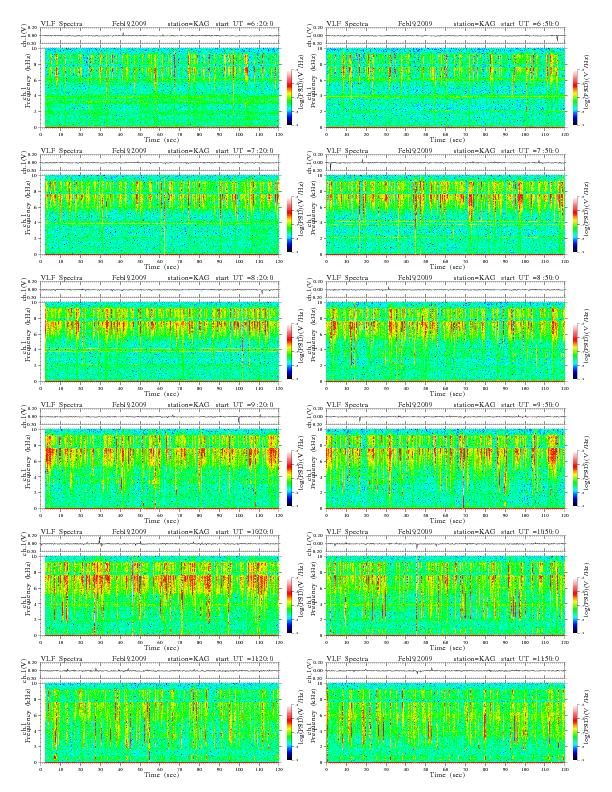Click the ch.1 waveform strip above the 6:50:0 spectrogram
The image size is (612, 792).
point(445,35)
